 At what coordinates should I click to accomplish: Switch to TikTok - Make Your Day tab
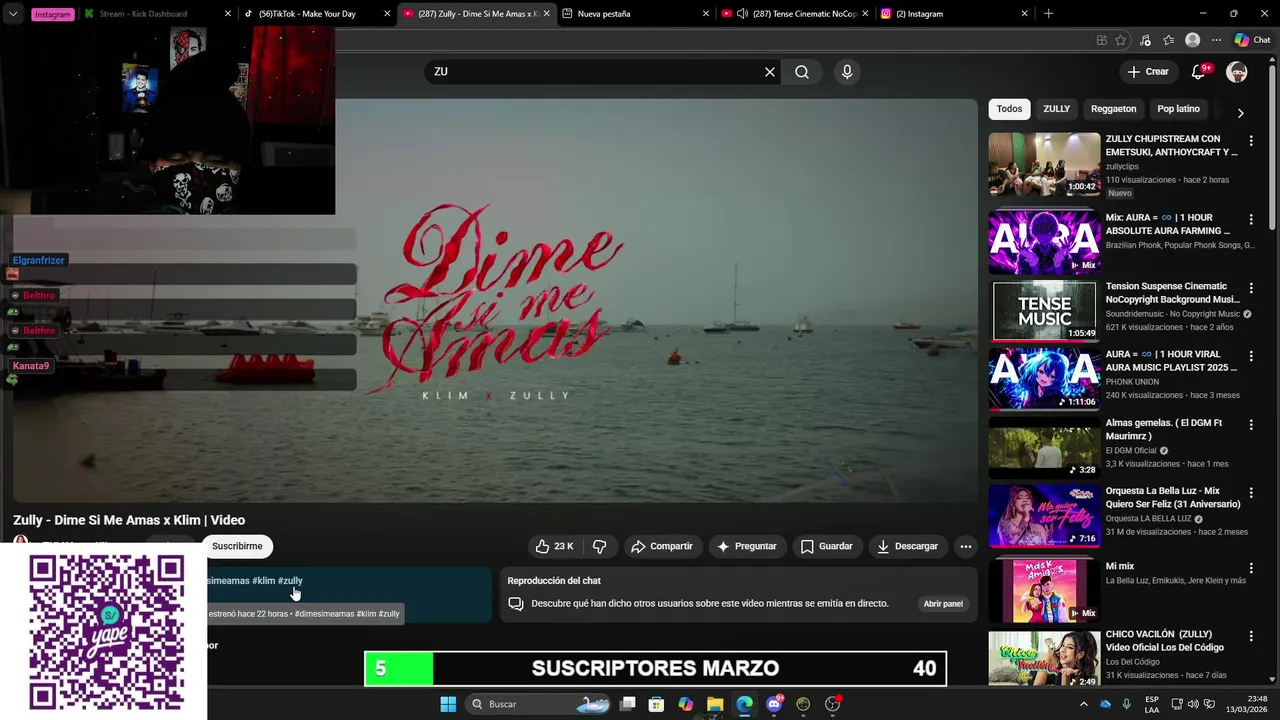click(316, 14)
